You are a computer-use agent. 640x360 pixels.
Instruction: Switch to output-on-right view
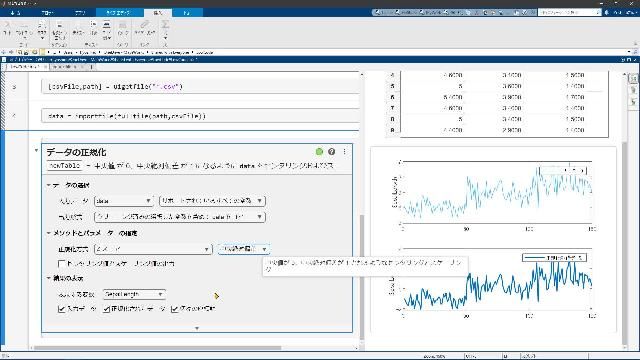[633, 78]
